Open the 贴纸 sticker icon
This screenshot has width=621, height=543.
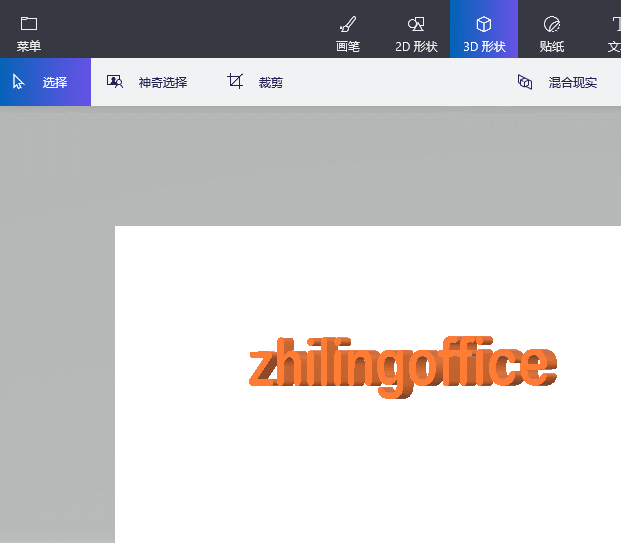(x=551, y=24)
